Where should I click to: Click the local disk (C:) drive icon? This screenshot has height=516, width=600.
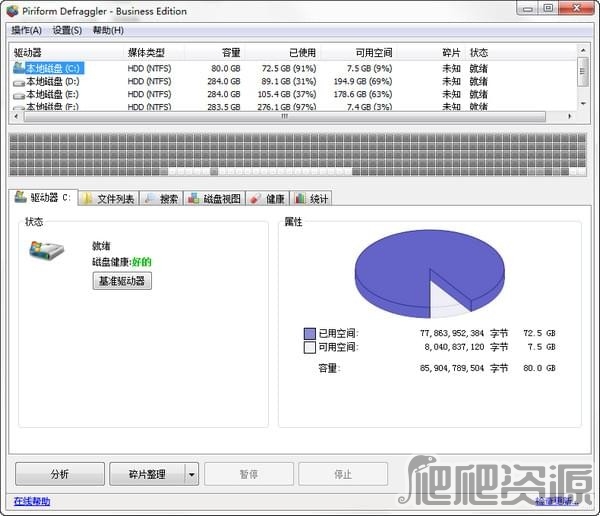pos(19,68)
